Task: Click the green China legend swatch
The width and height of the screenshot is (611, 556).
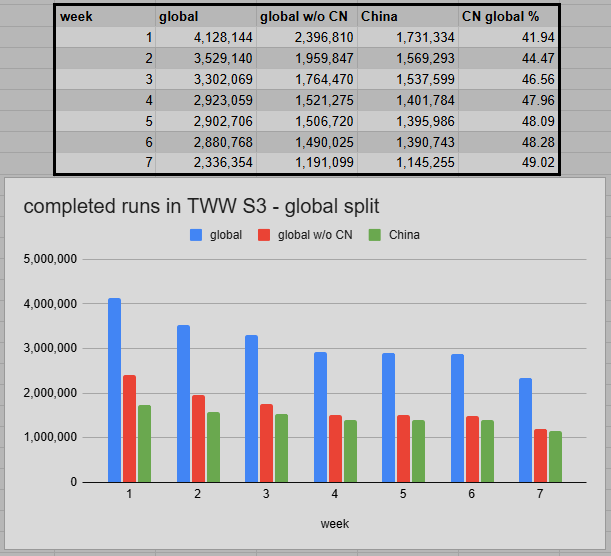Action: [x=375, y=235]
